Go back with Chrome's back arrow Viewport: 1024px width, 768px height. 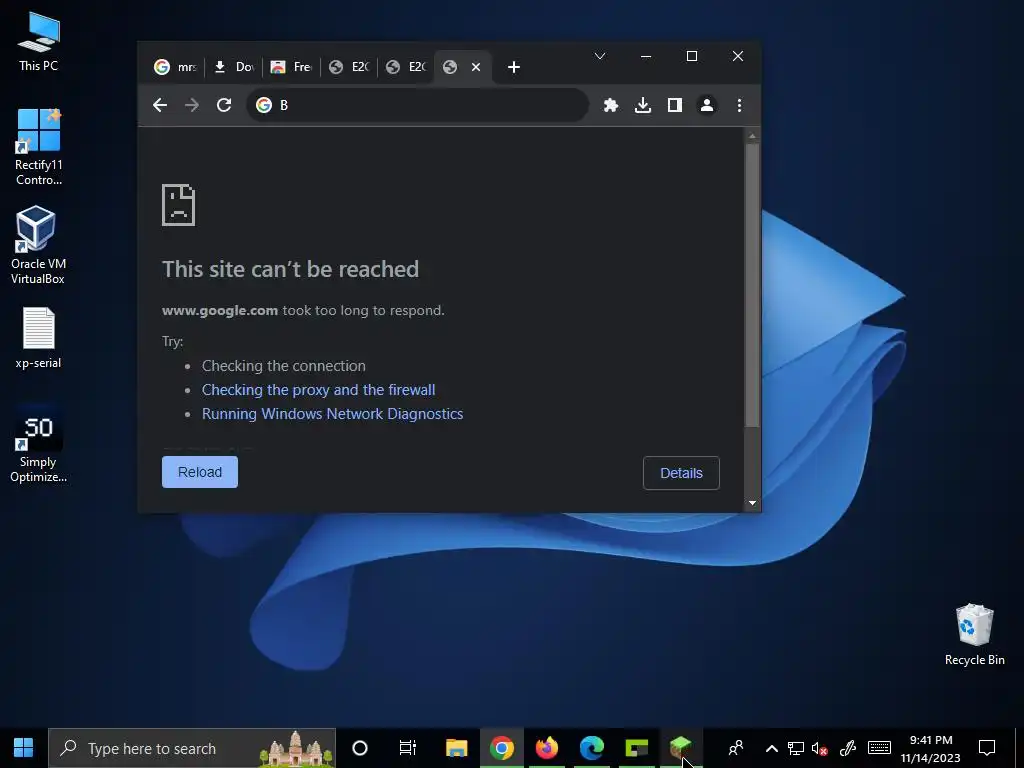160,105
